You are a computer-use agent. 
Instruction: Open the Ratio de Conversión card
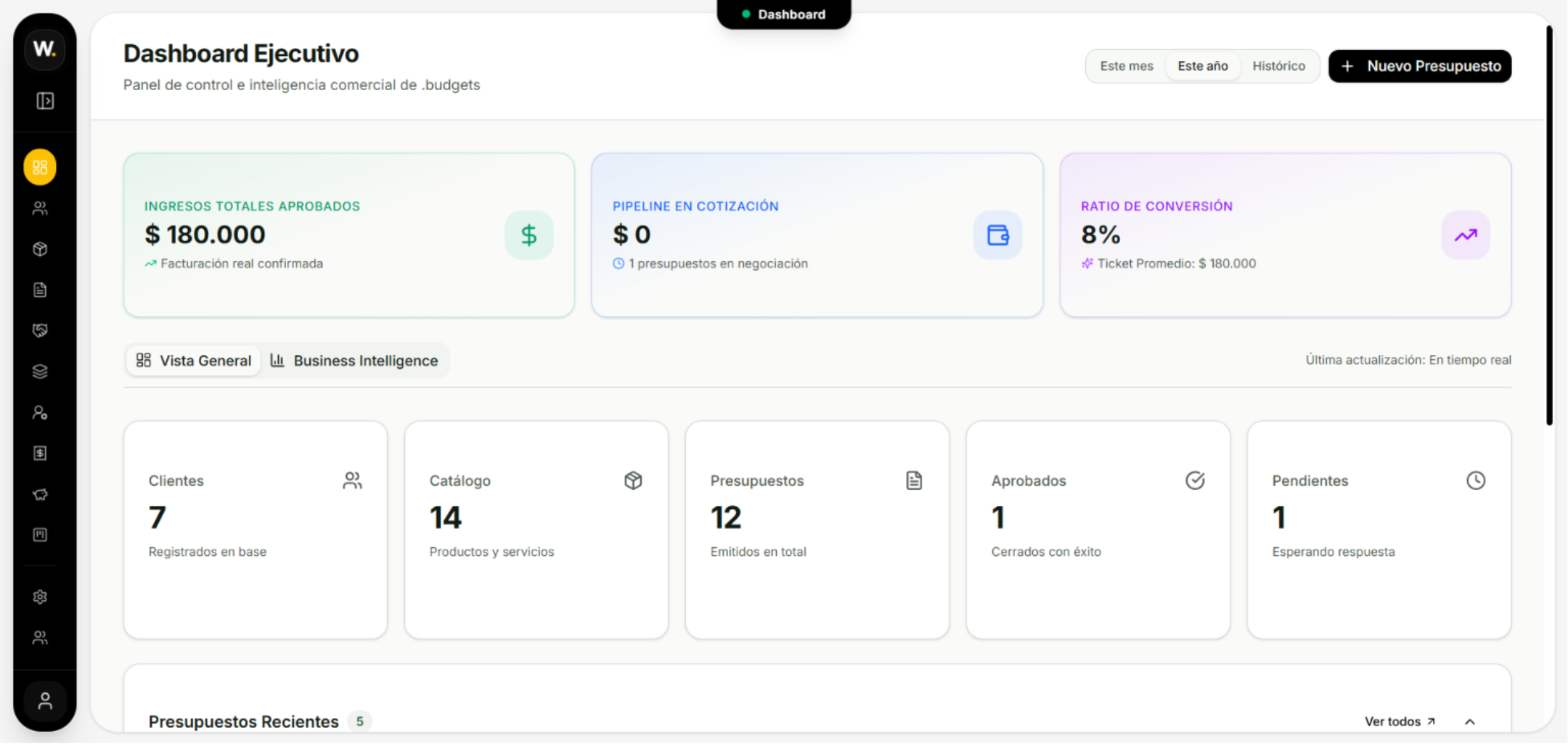1286,235
